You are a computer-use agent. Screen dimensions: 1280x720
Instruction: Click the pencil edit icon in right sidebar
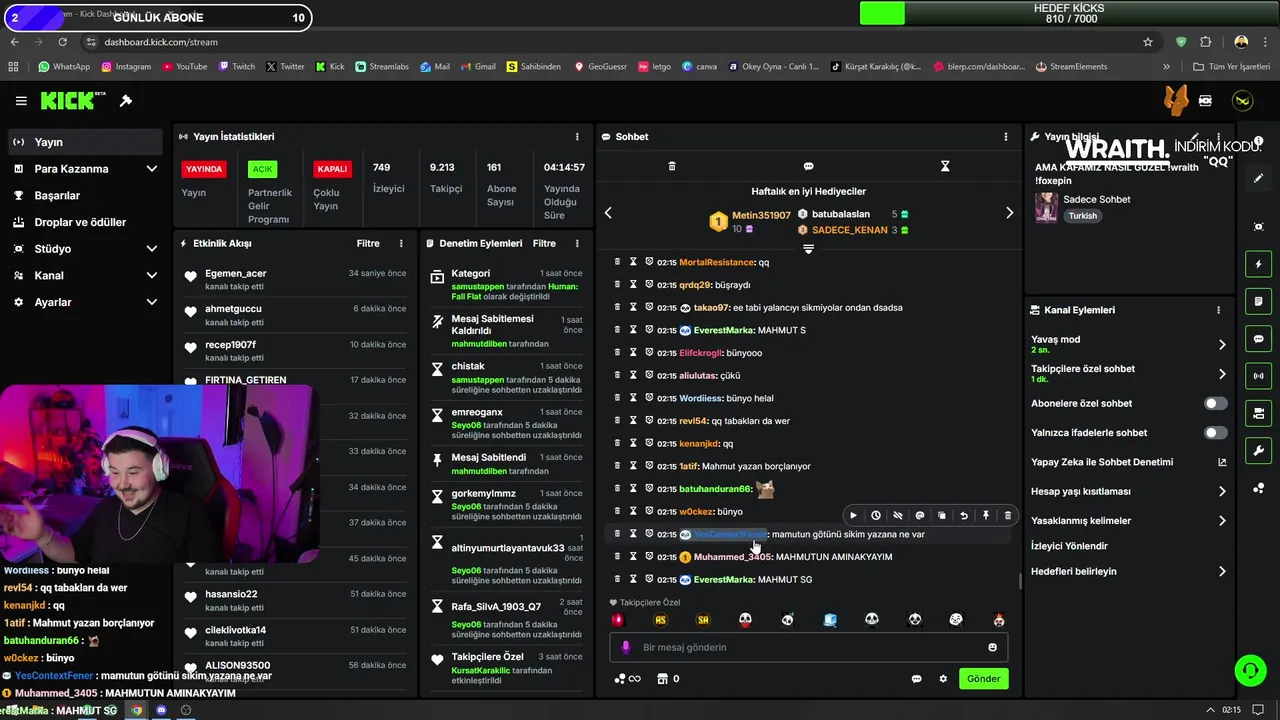click(1259, 178)
